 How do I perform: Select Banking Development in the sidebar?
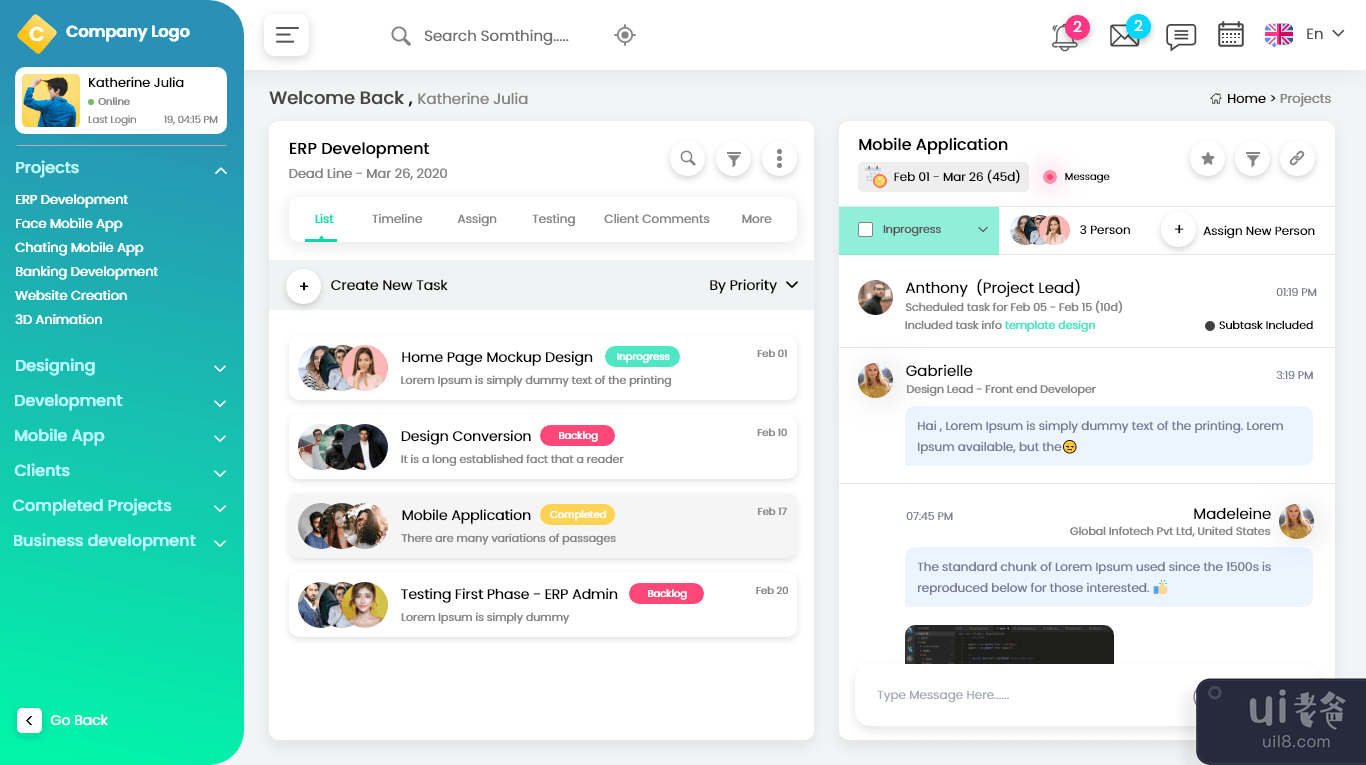[x=86, y=272]
